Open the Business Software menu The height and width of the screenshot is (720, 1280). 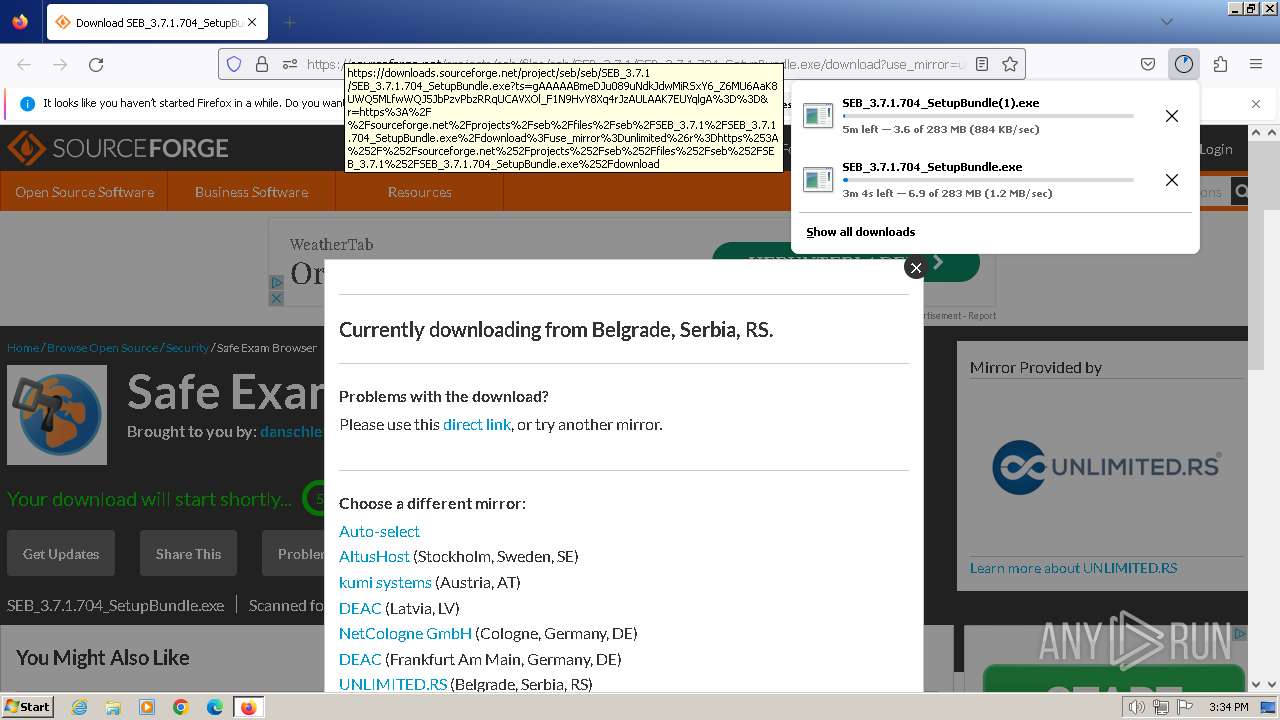pos(251,192)
